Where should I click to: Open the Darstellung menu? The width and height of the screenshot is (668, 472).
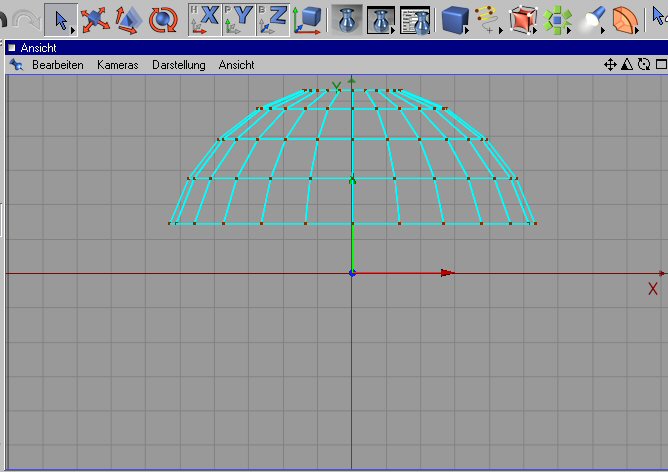pyautogui.click(x=178, y=65)
